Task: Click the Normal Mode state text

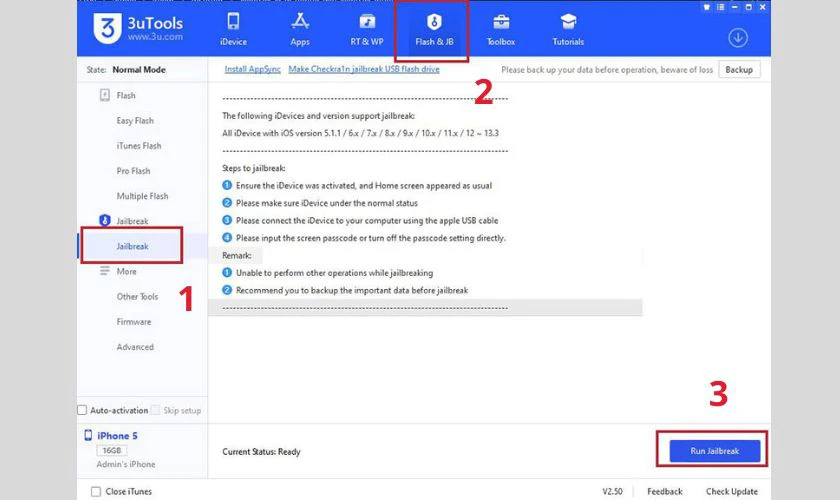Action: (x=139, y=70)
